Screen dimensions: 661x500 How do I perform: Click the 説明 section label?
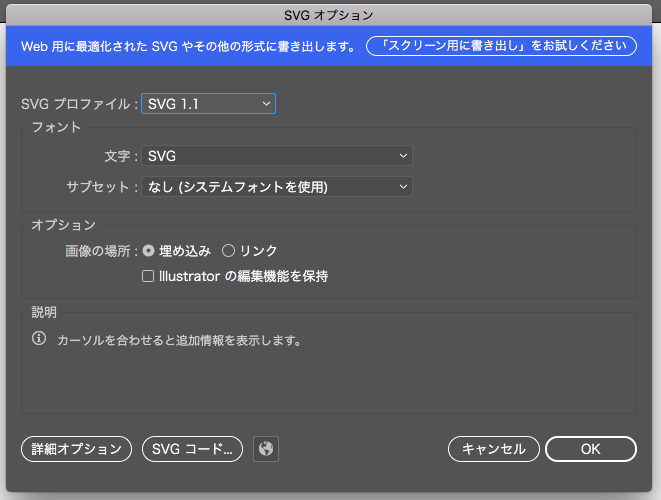(44, 312)
